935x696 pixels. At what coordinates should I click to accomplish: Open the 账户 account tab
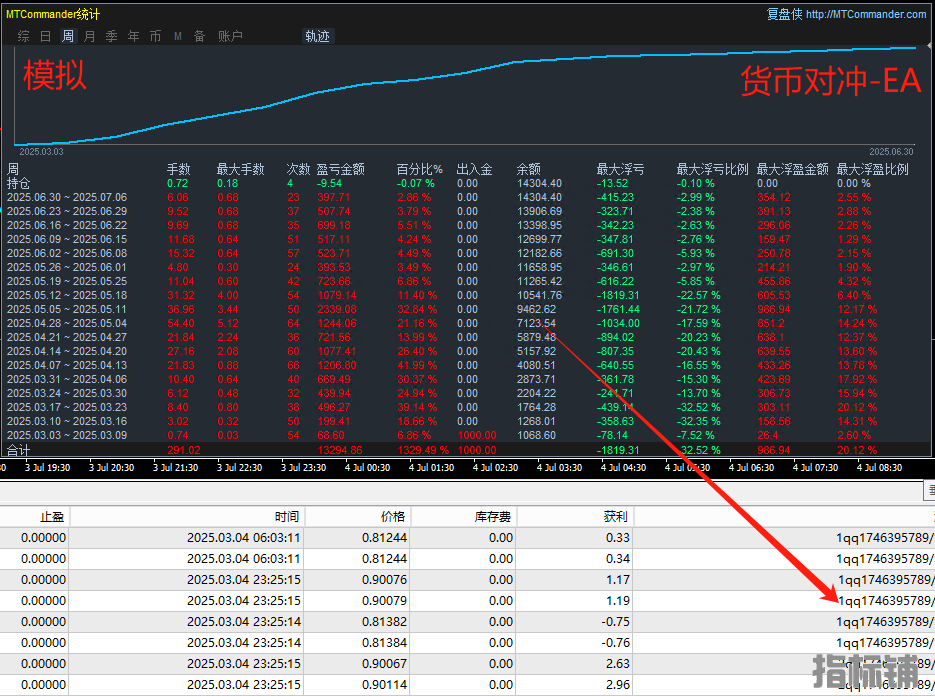(x=230, y=36)
